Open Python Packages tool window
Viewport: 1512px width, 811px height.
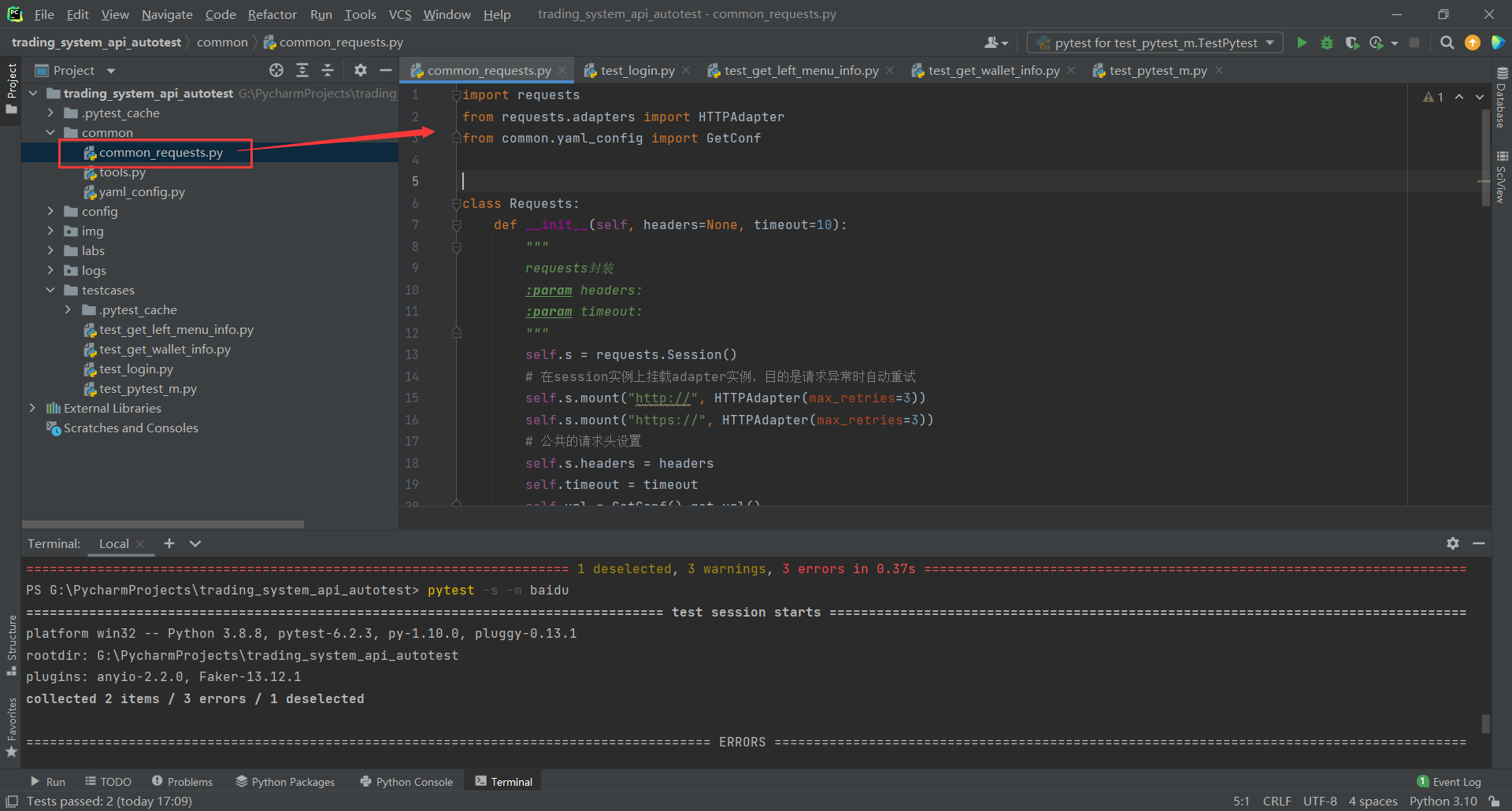click(285, 781)
